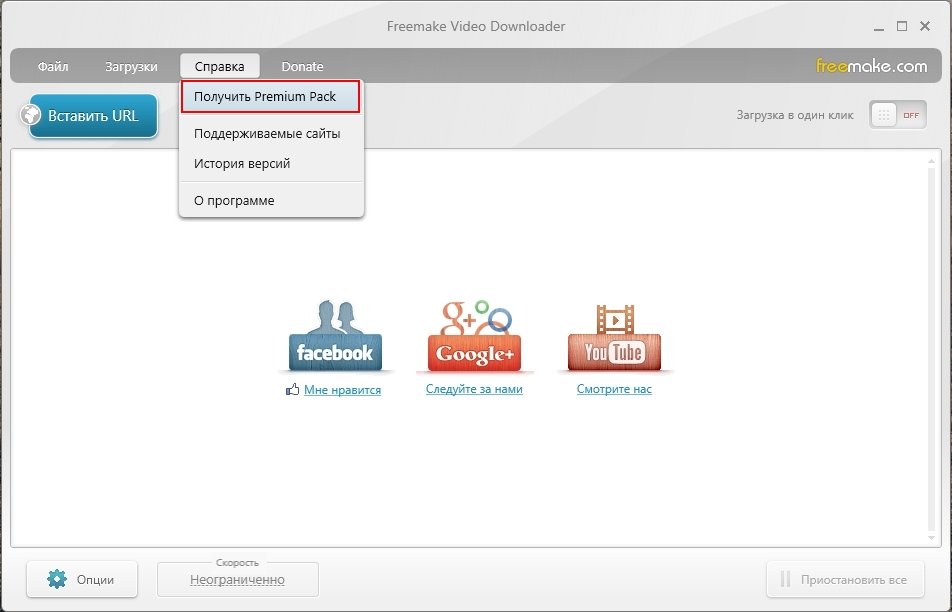Close the Справка menu
The width and height of the screenshot is (952, 612).
(220, 66)
